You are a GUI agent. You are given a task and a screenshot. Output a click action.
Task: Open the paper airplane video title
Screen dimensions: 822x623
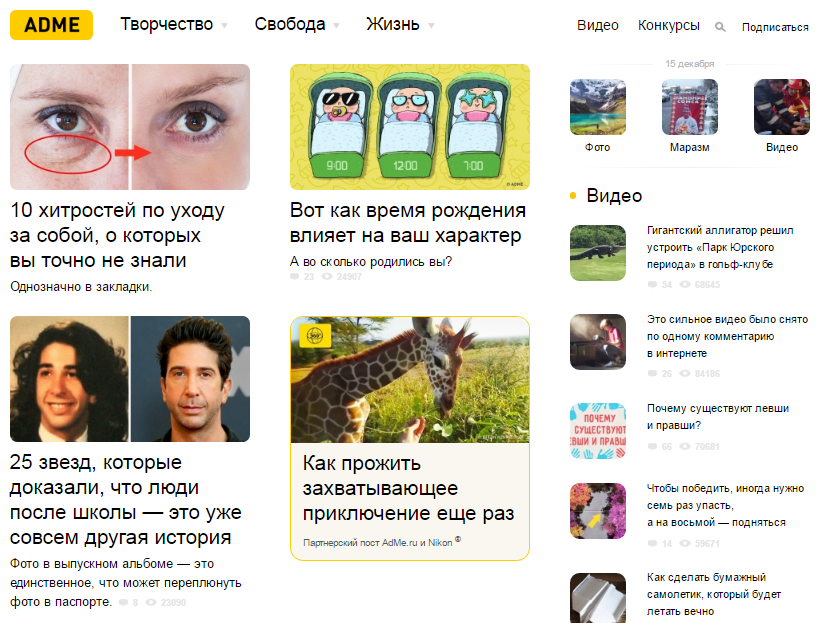[713, 594]
